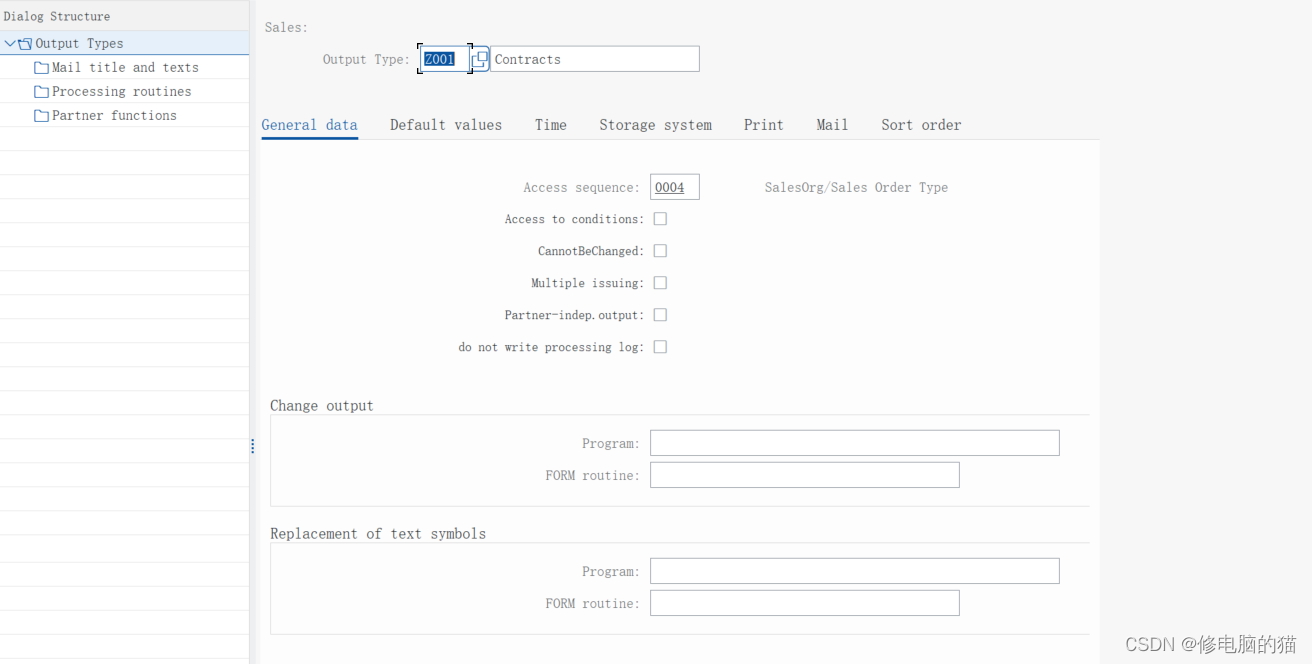Image resolution: width=1312 pixels, height=664 pixels.
Task: Enable the Access to conditions checkbox
Action: tap(660, 218)
